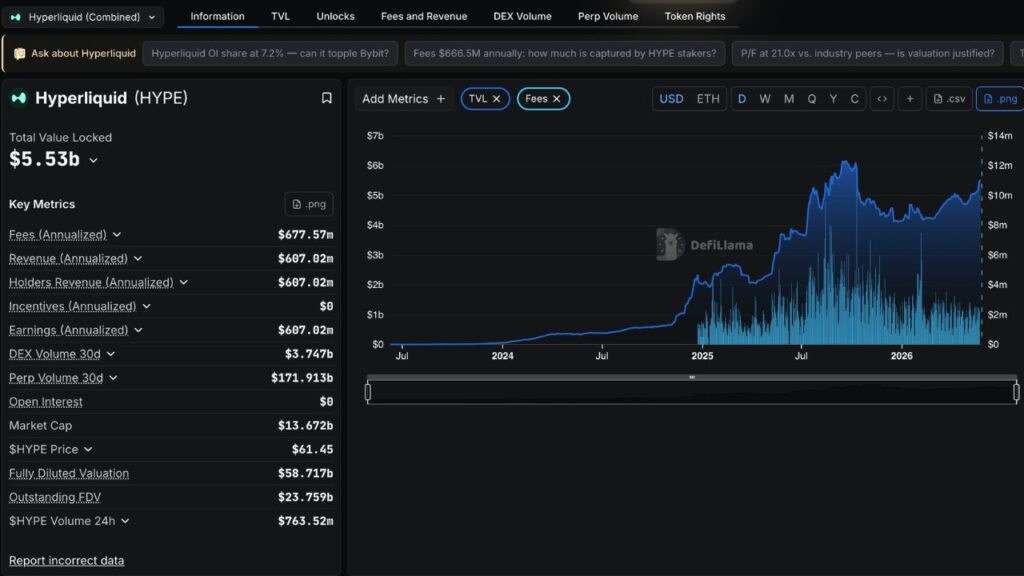Select weekly (W) chart interval
This screenshot has width=1024, height=576.
765,99
